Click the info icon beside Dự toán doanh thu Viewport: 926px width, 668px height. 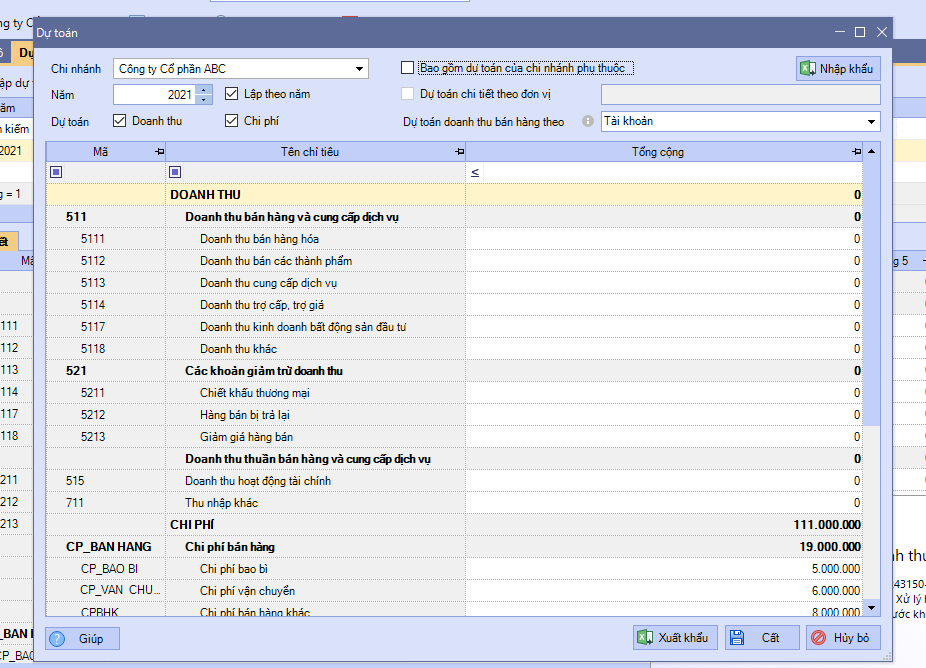coord(588,122)
